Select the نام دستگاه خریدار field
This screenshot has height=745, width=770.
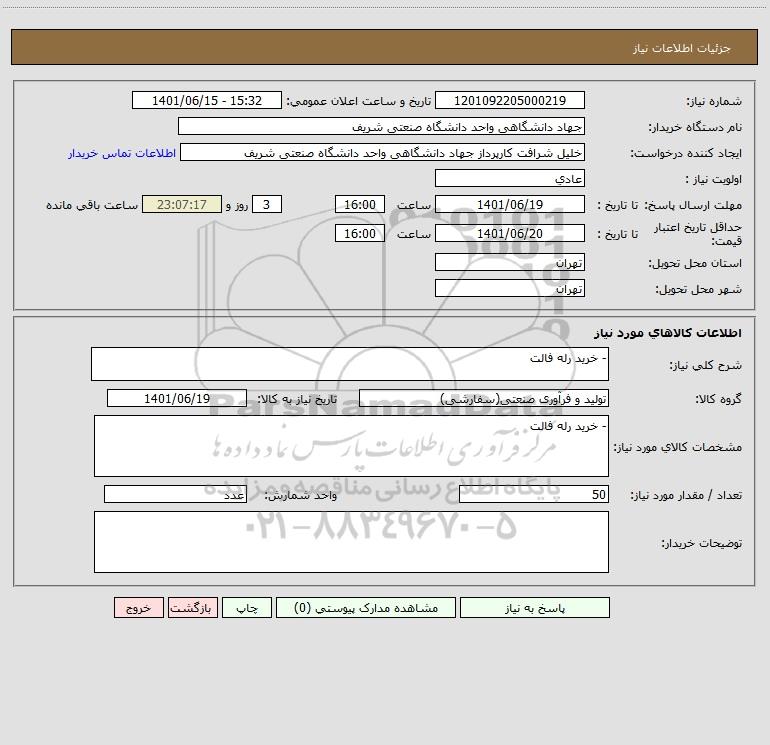click(x=381, y=126)
